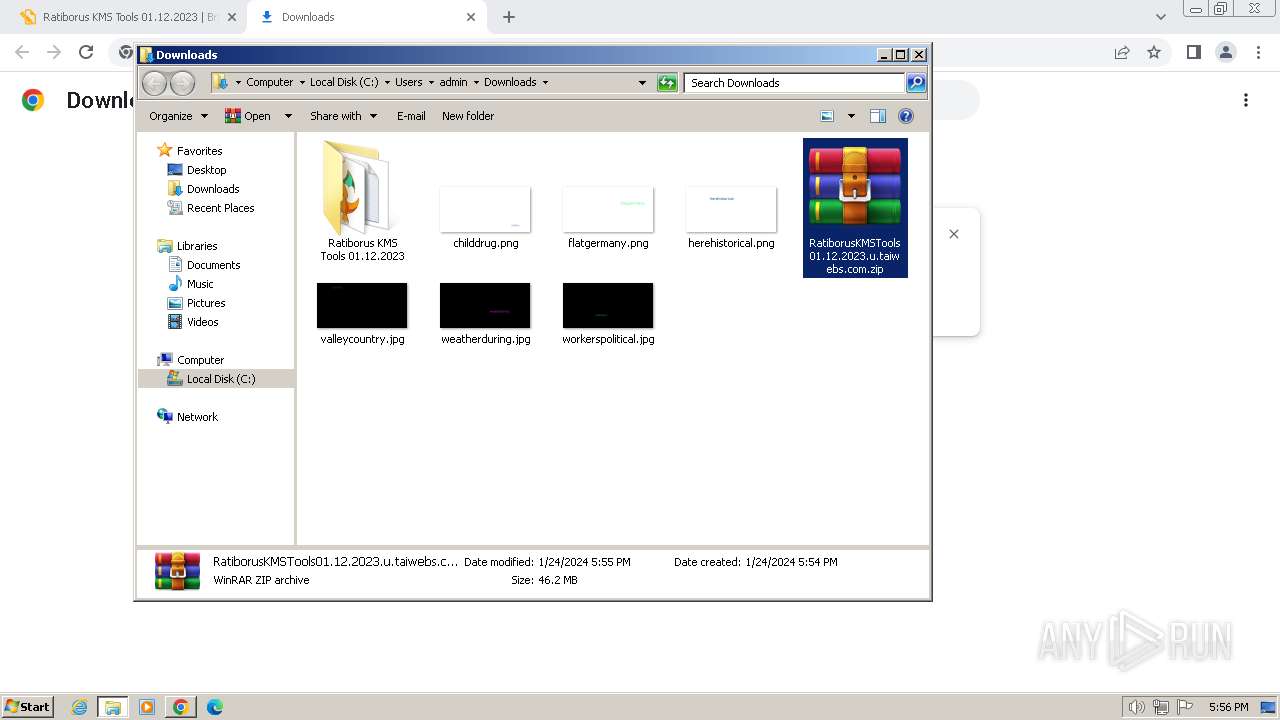Toggle the preview pane icon

tap(878, 116)
